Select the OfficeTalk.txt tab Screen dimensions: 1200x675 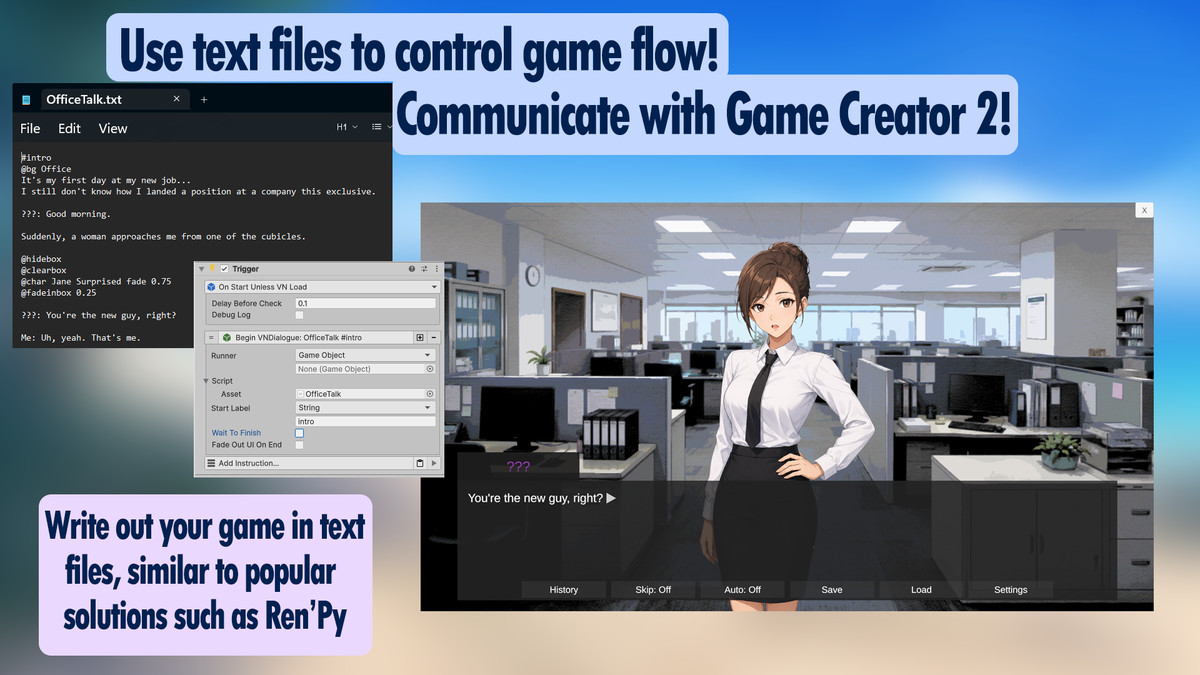[113, 99]
